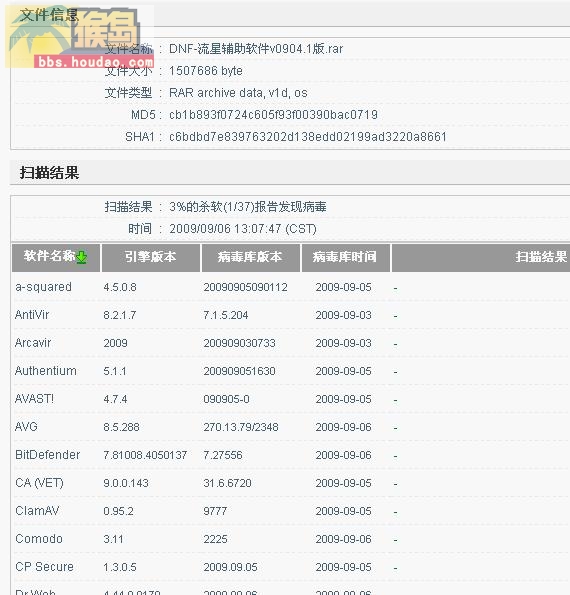Select Authentium database version 200909051630

click(239, 371)
